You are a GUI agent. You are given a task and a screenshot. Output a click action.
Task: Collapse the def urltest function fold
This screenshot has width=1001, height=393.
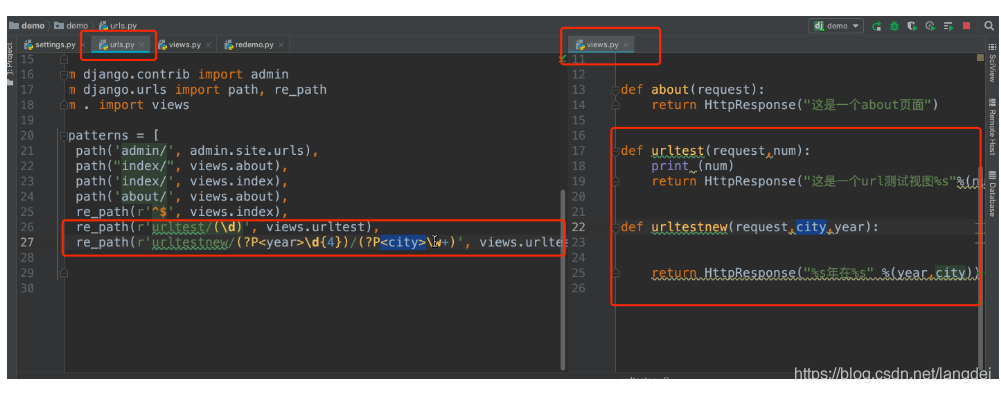click(x=616, y=151)
